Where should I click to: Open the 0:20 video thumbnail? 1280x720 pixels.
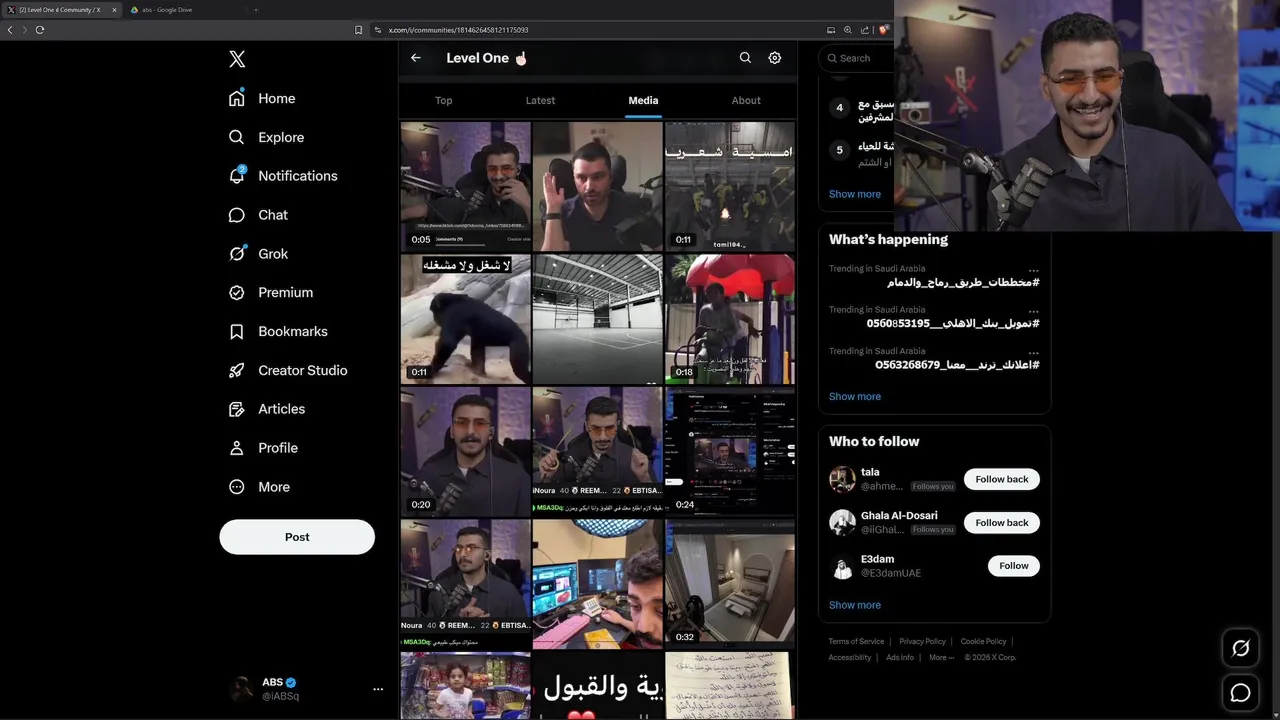click(x=466, y=451)
